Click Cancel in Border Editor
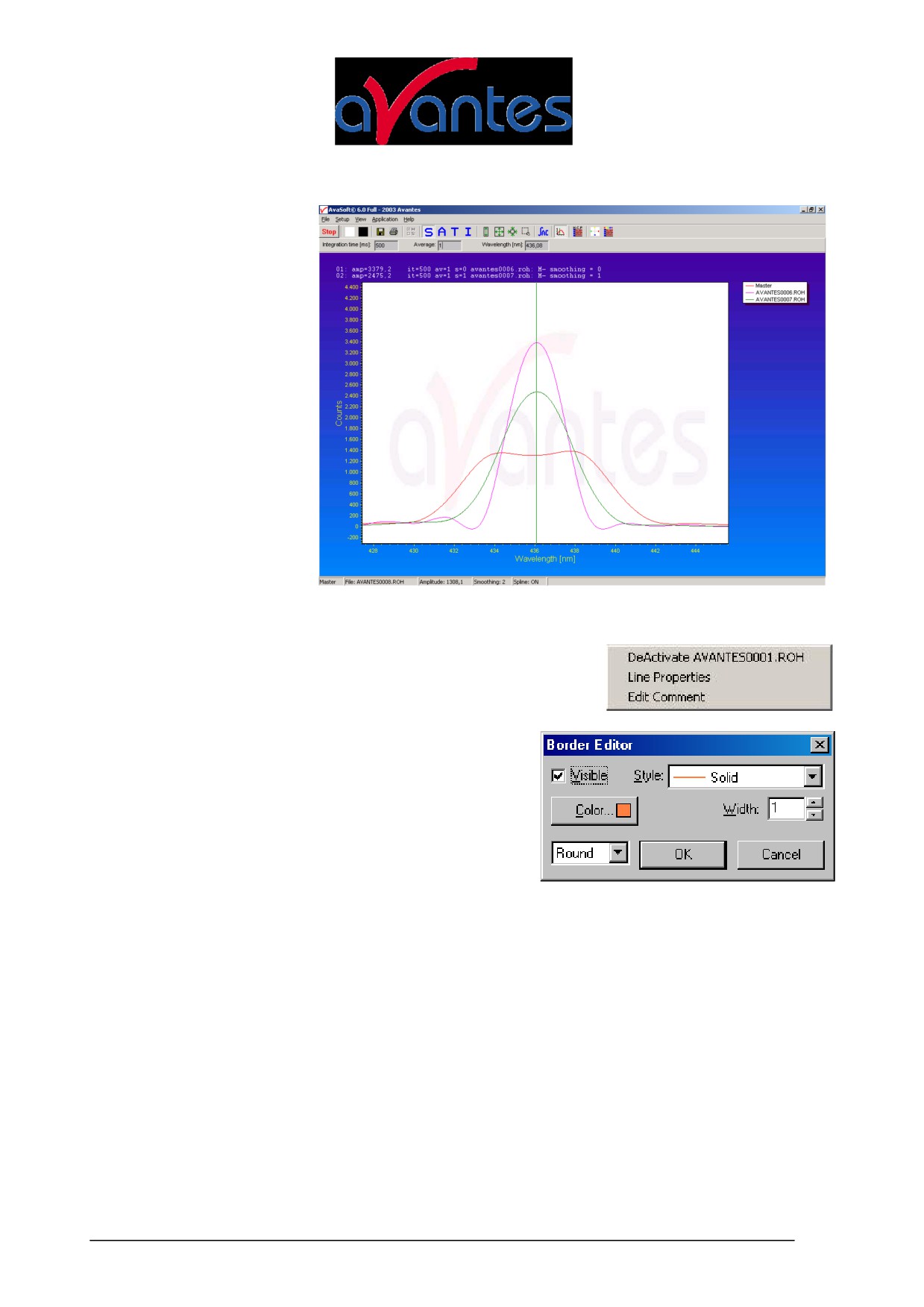Screen dimensions: 924x1307 point(781,855)
